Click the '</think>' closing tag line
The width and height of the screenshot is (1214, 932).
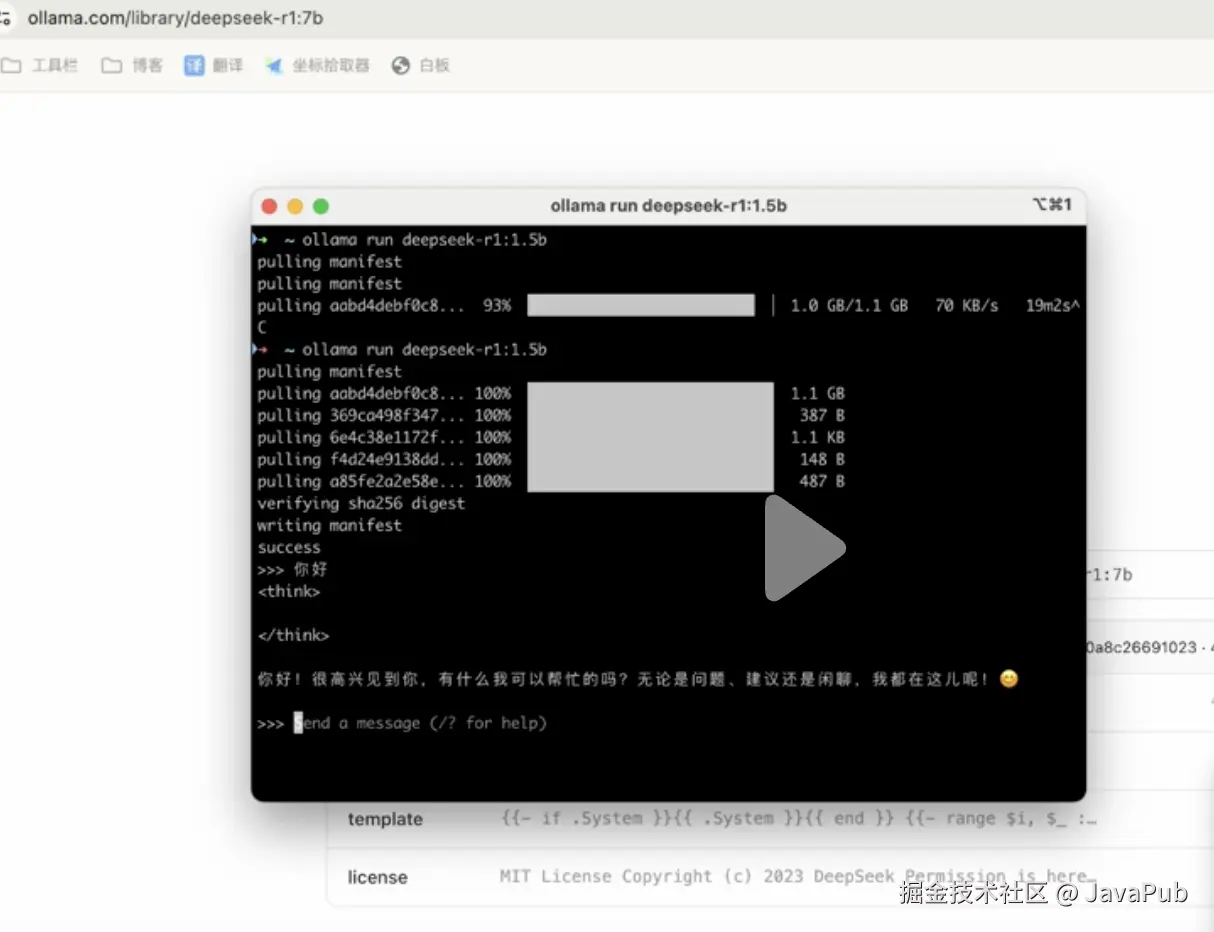[x=293, y=636]
